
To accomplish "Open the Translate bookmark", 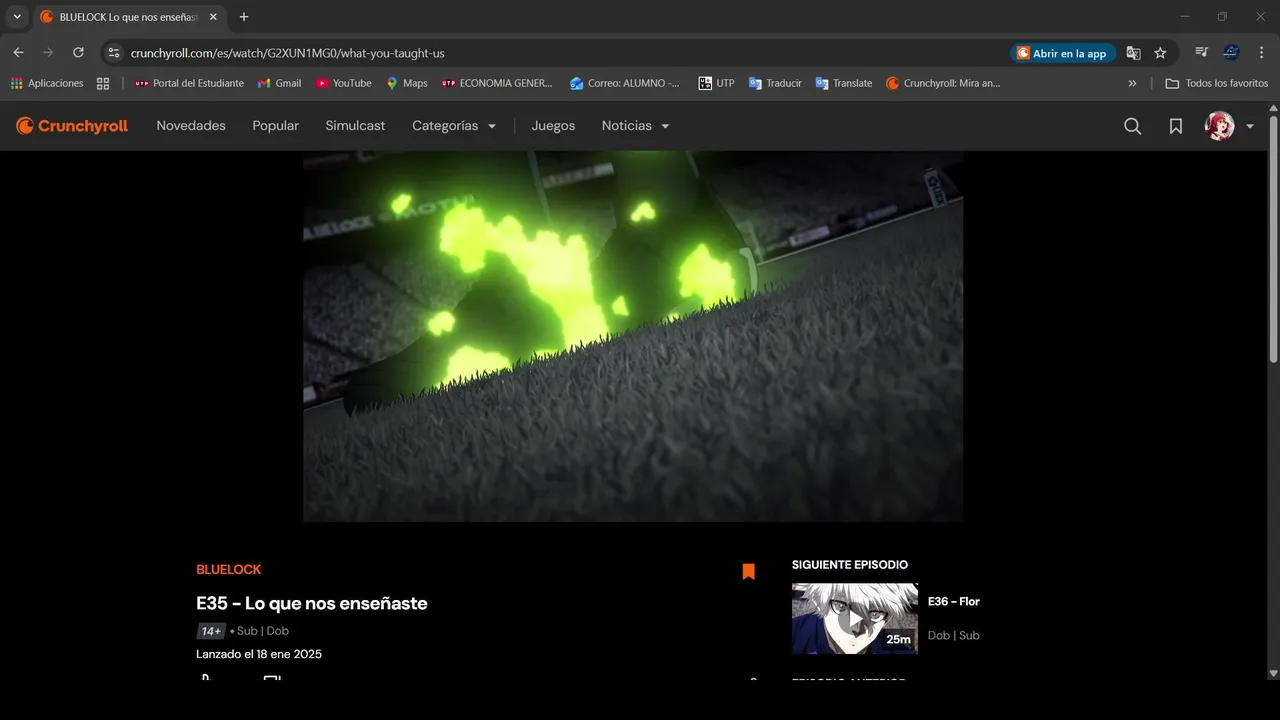I will tap(844, 83).
